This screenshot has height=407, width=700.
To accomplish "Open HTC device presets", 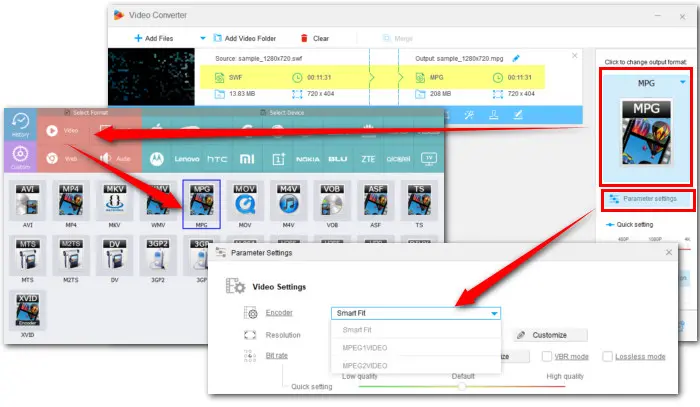I will pyautogui.click(x=217, y=159).
